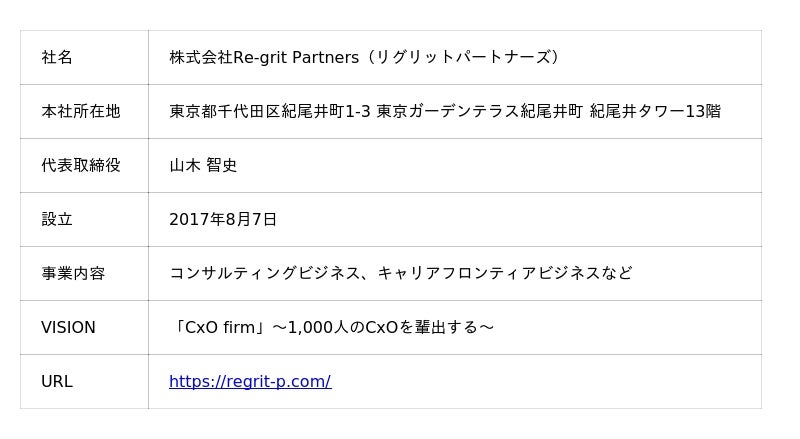The width and height of the screenshot is (800, 439).
Task: Open the https://regrit-p.com/ link
Action: pos(250,381)
